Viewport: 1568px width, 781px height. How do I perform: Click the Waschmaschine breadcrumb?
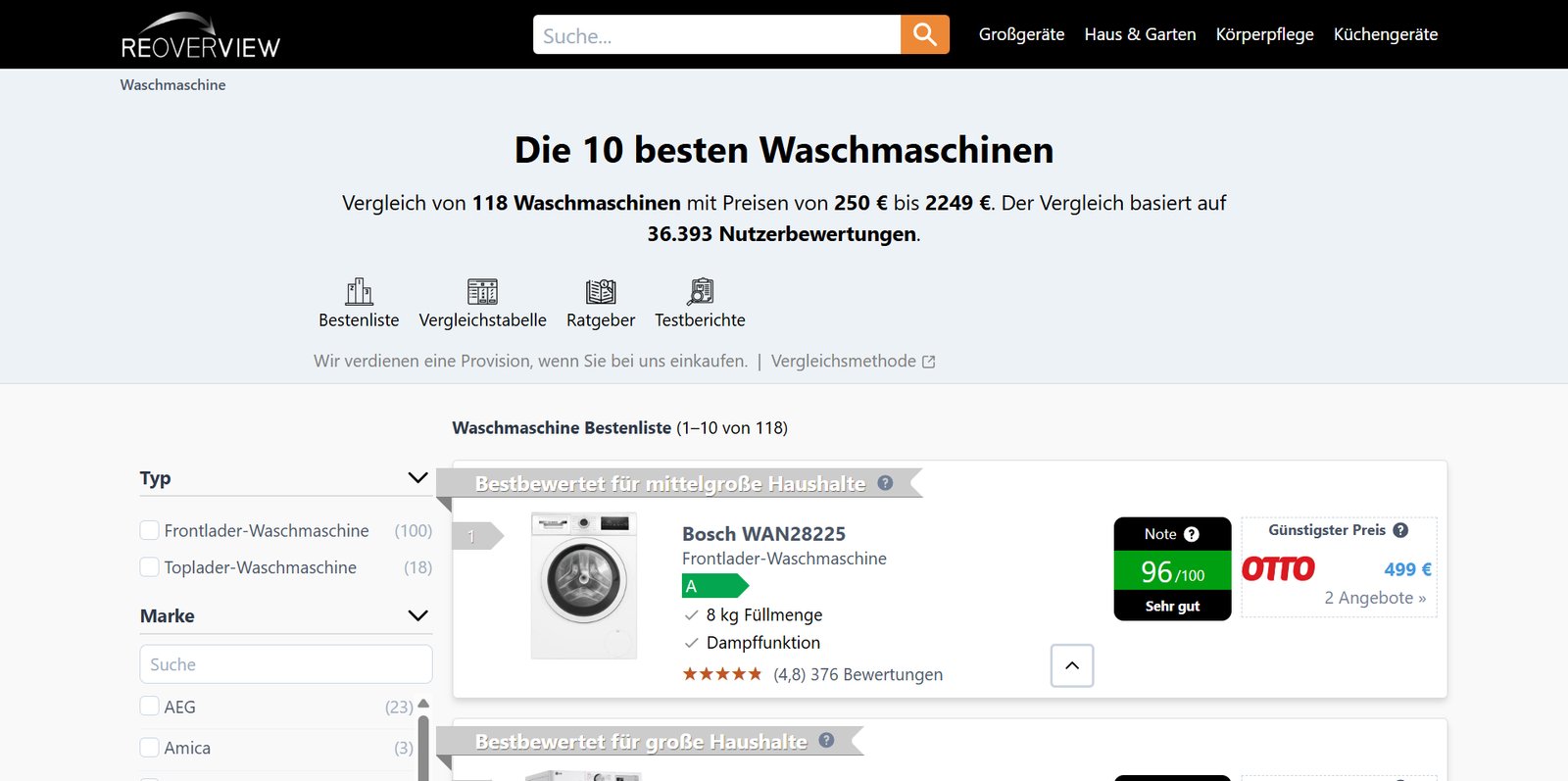coord(172,85)
